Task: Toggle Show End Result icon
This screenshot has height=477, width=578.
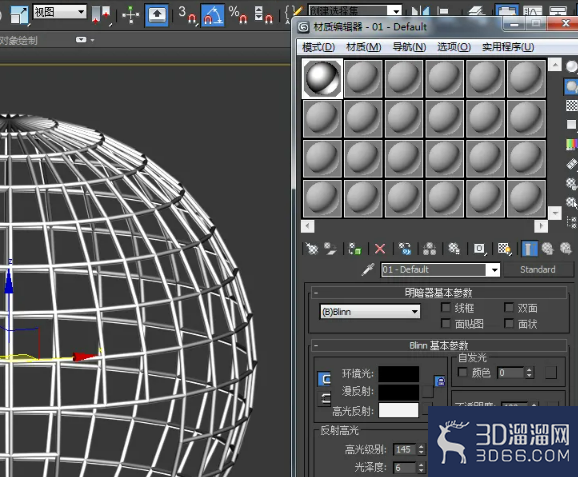Action: (529, 249)
